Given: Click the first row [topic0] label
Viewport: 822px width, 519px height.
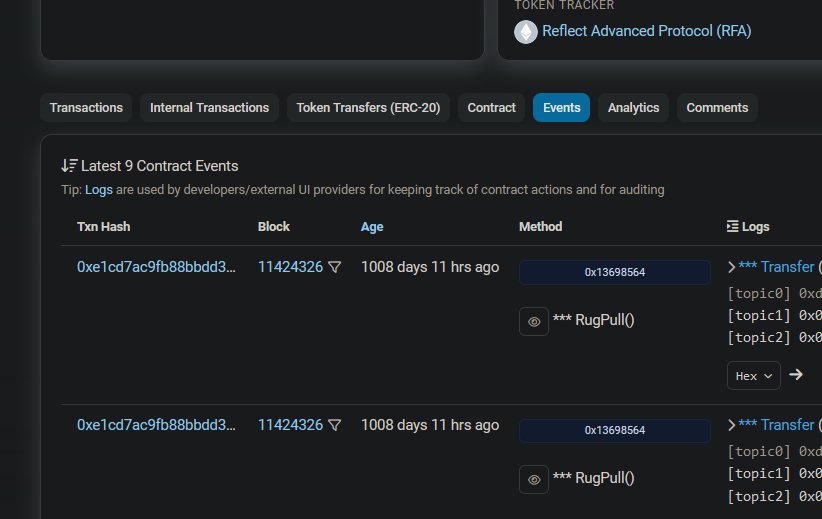Looking at the screenshot, I should 759,294.
